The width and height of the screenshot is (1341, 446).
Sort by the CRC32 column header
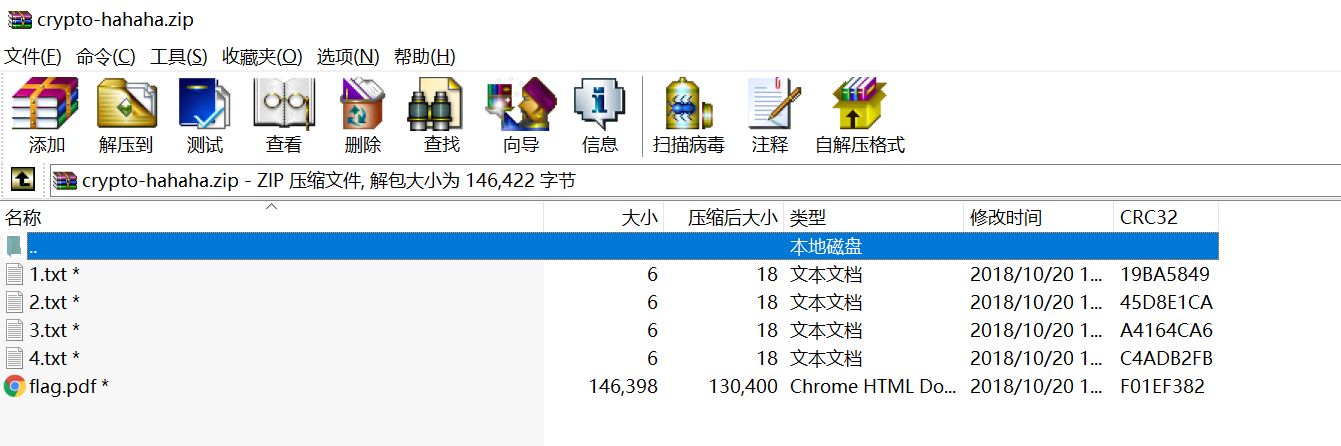point(1166,218)
